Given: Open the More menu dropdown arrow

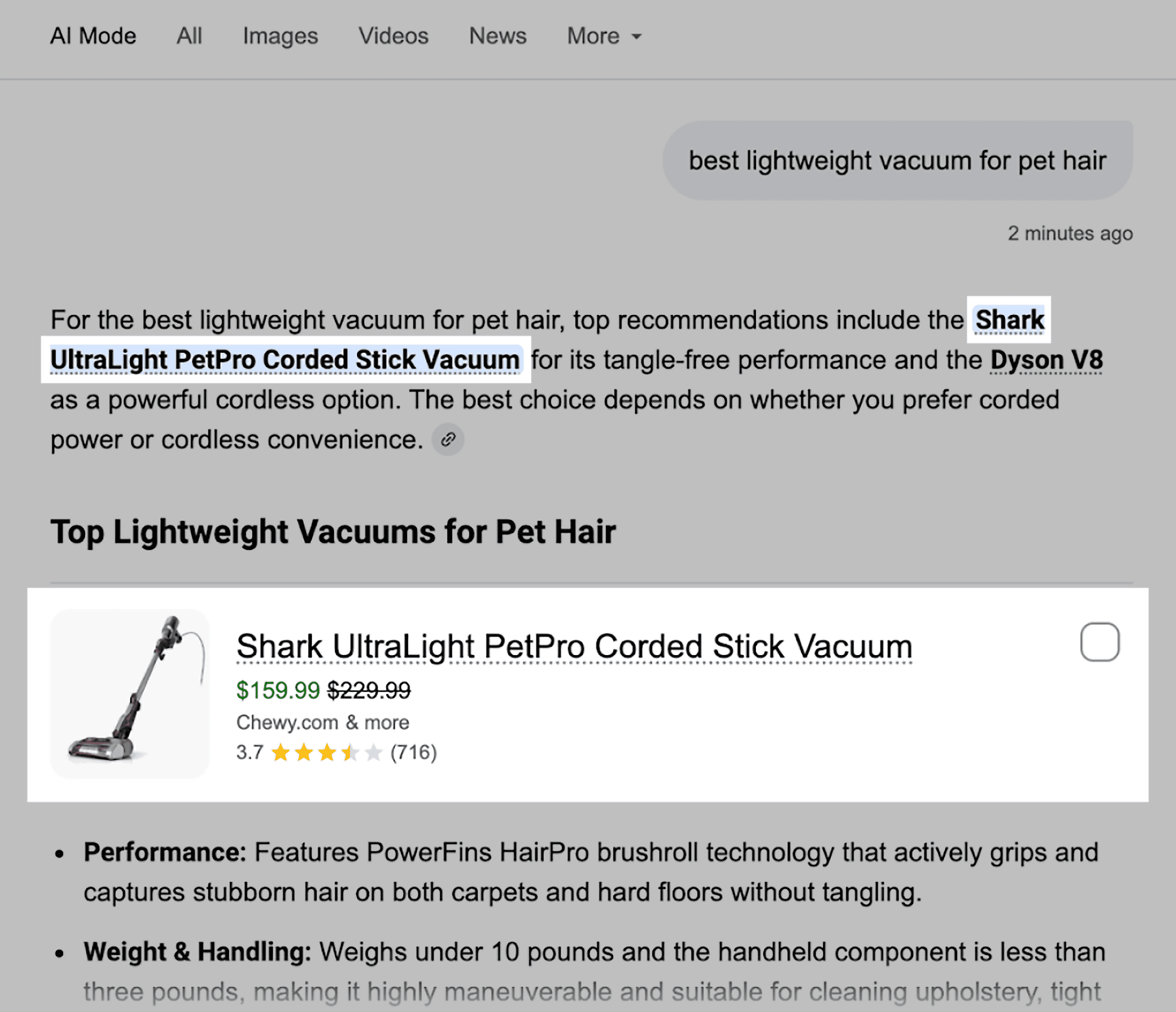Looking at the screenshot, I should coord(636,36).
